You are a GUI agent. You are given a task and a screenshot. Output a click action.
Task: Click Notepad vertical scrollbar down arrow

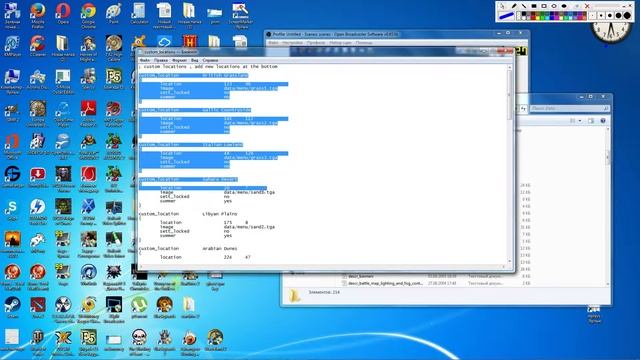pos(509,261)
